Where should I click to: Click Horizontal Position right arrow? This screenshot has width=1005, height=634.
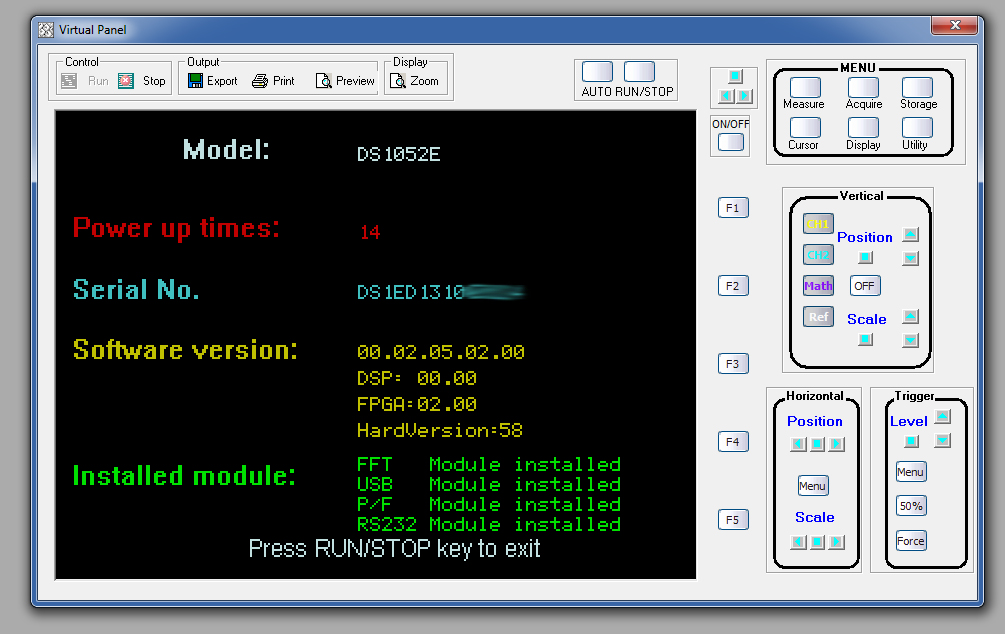(x=836, y=444)
